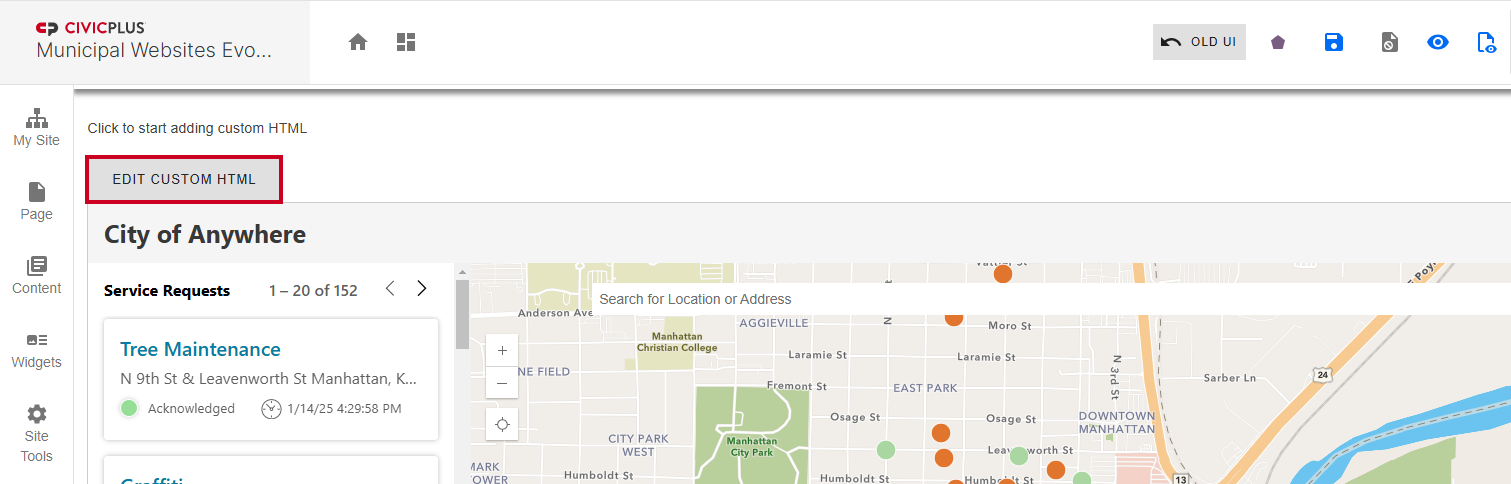Click the Search for Location or Address field
Viewport: 1511px width, 484px height.
tap(1050, 299)
